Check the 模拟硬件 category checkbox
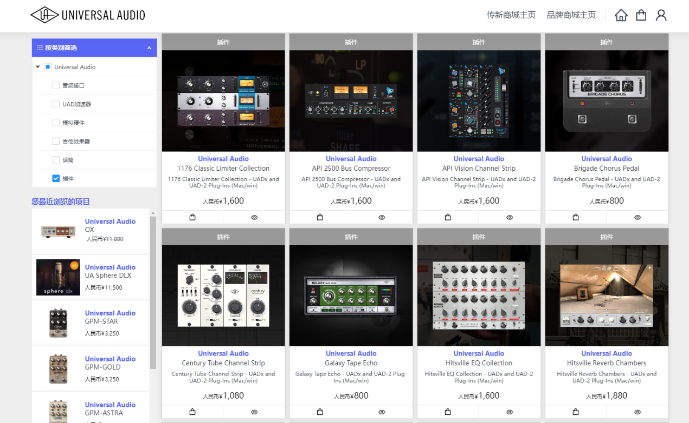The image size is (689, 423). click(56, 123)
